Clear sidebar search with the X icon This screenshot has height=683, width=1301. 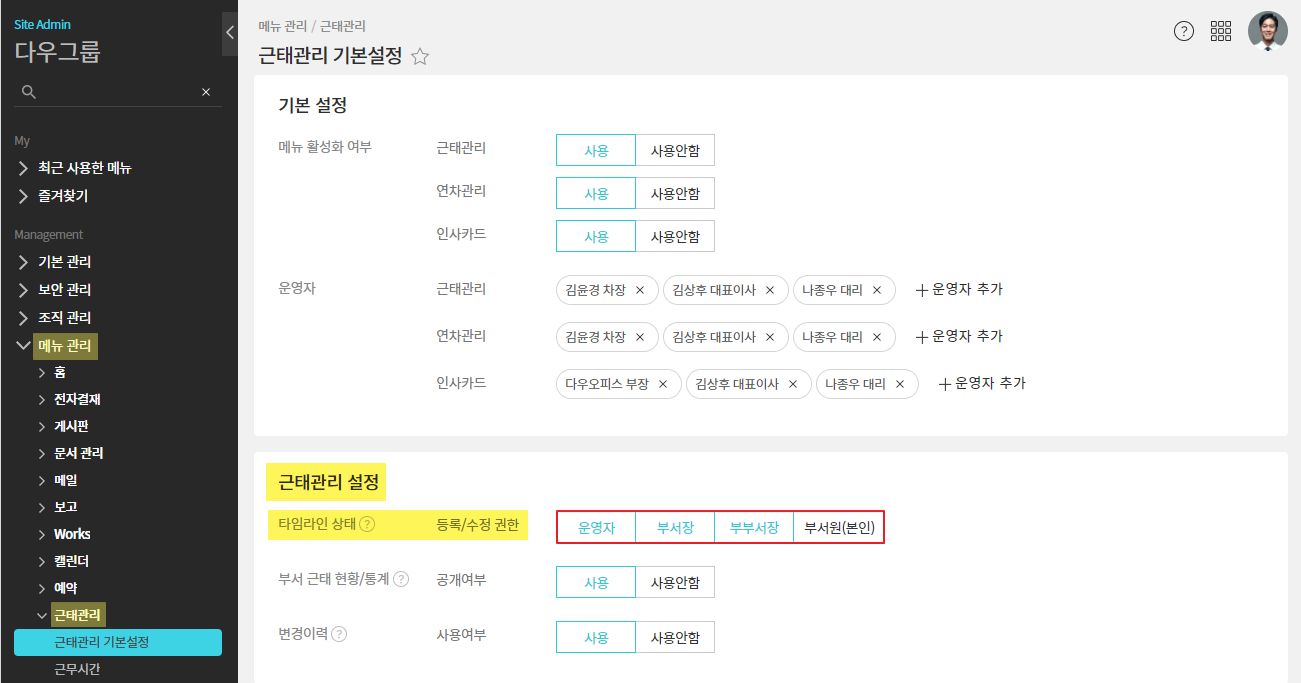coord(206,92)
